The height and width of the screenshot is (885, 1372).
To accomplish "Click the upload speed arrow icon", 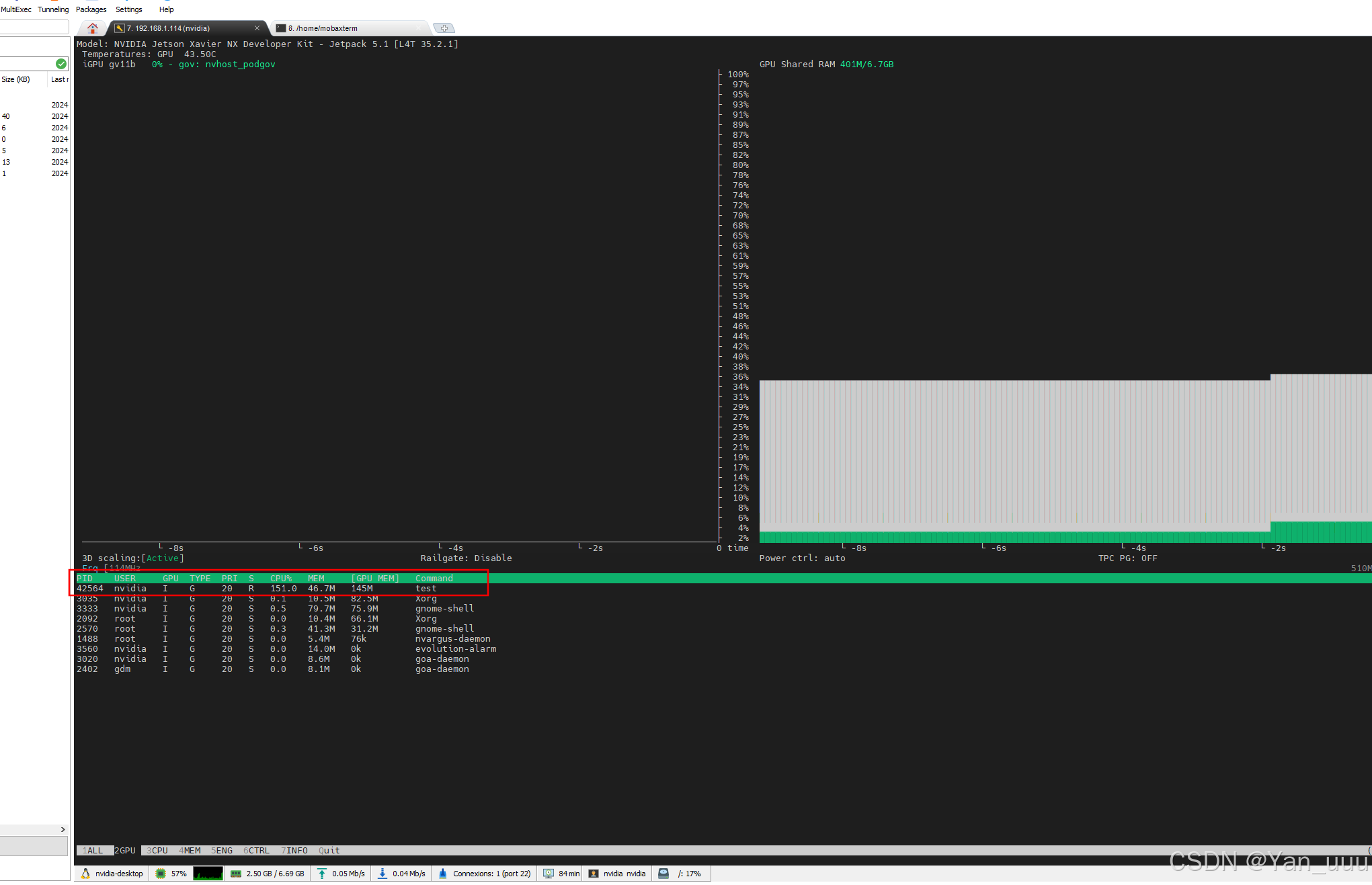I will pyautogui.click(x=322, y=874).
